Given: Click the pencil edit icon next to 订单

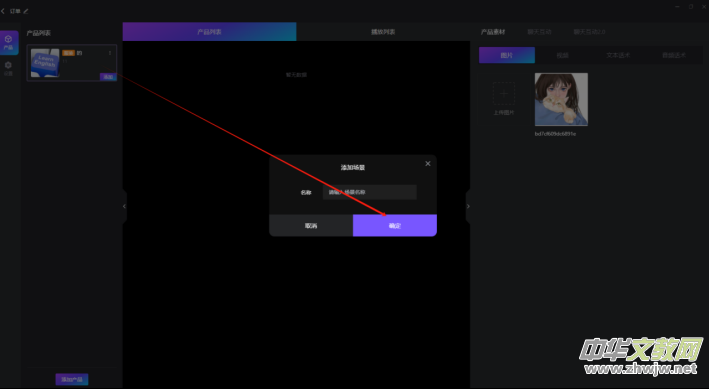Looking at the screenshot, I should (x=26, y=11).
